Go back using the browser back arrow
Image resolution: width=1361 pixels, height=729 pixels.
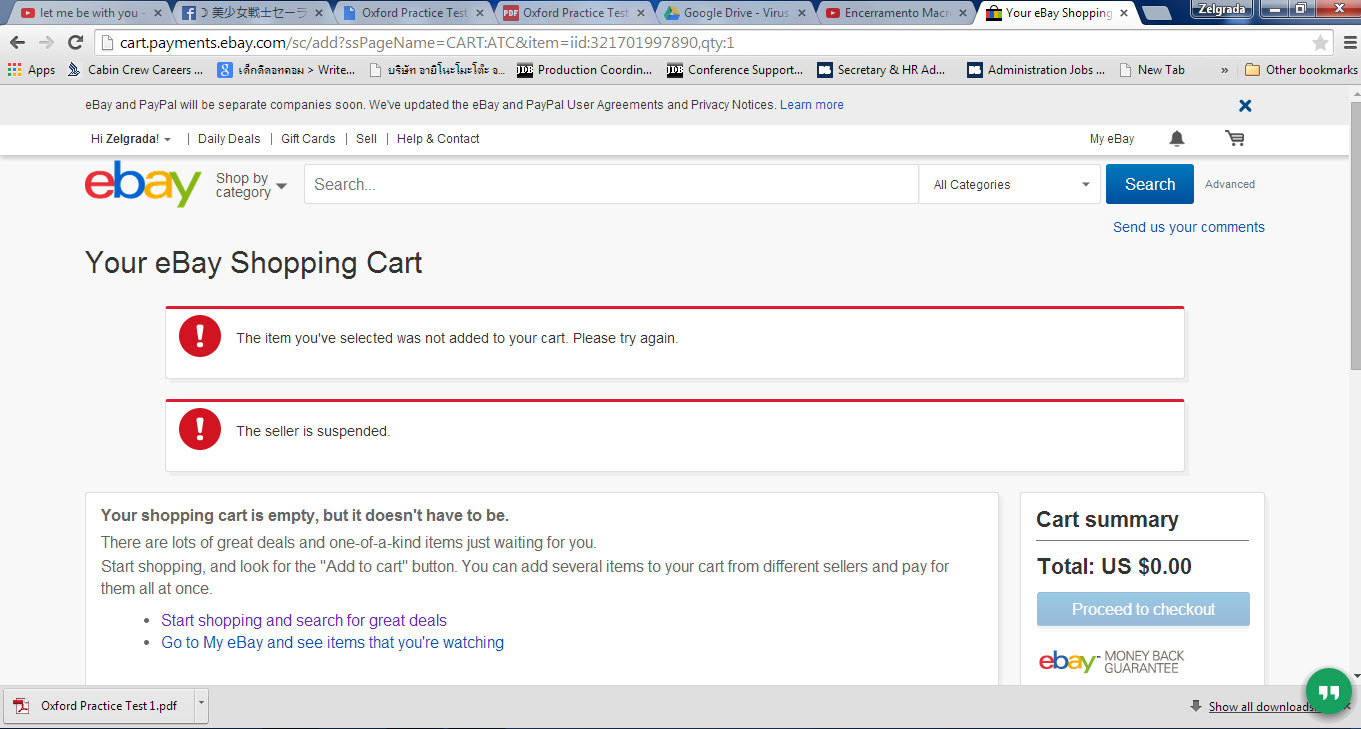(17, 43)
